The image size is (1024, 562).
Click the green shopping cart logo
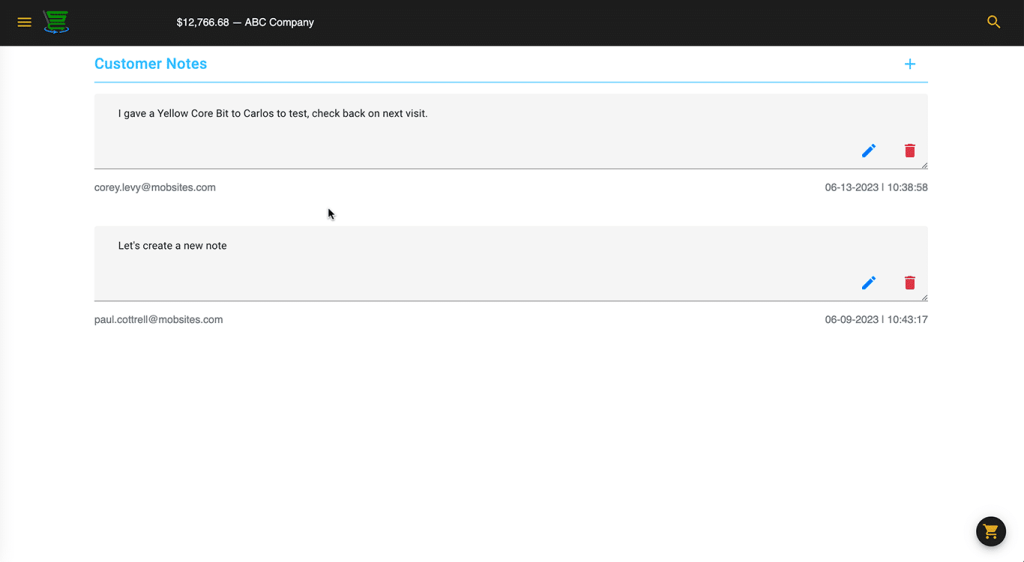point(56,22)
